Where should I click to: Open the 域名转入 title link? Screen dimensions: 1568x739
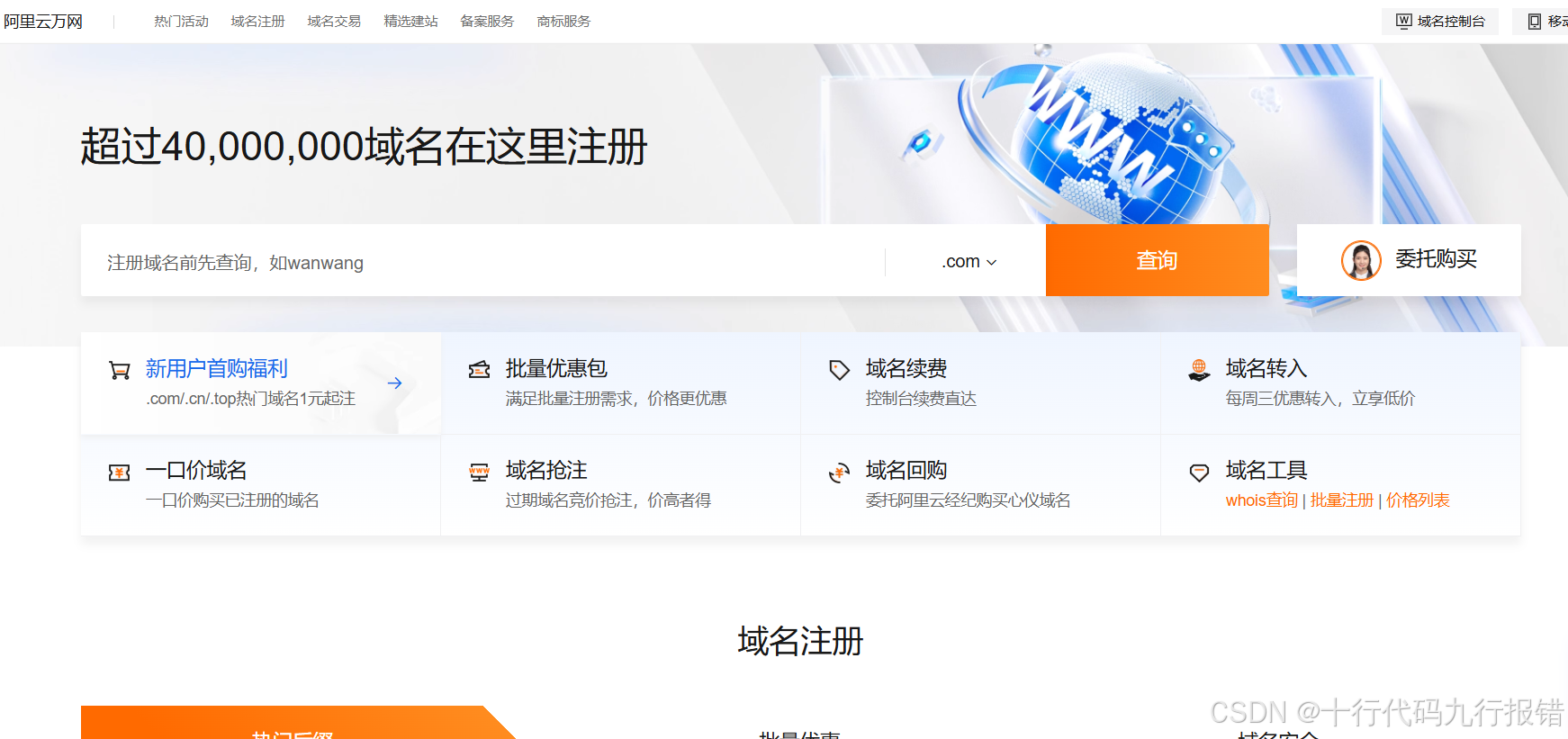coord(1266,369)
